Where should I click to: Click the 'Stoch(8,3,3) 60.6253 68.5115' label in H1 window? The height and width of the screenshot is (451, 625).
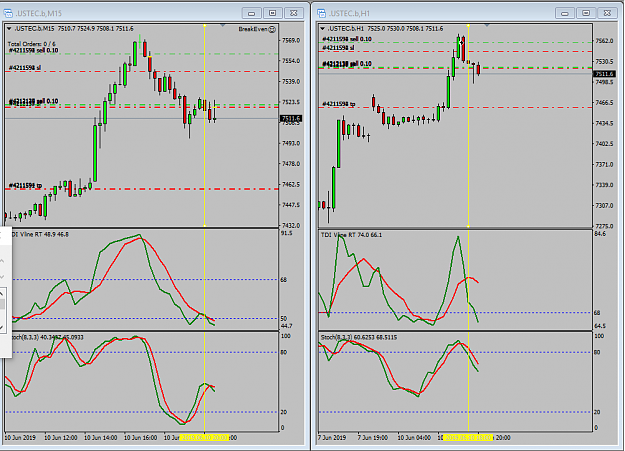[x=359, y=337]
